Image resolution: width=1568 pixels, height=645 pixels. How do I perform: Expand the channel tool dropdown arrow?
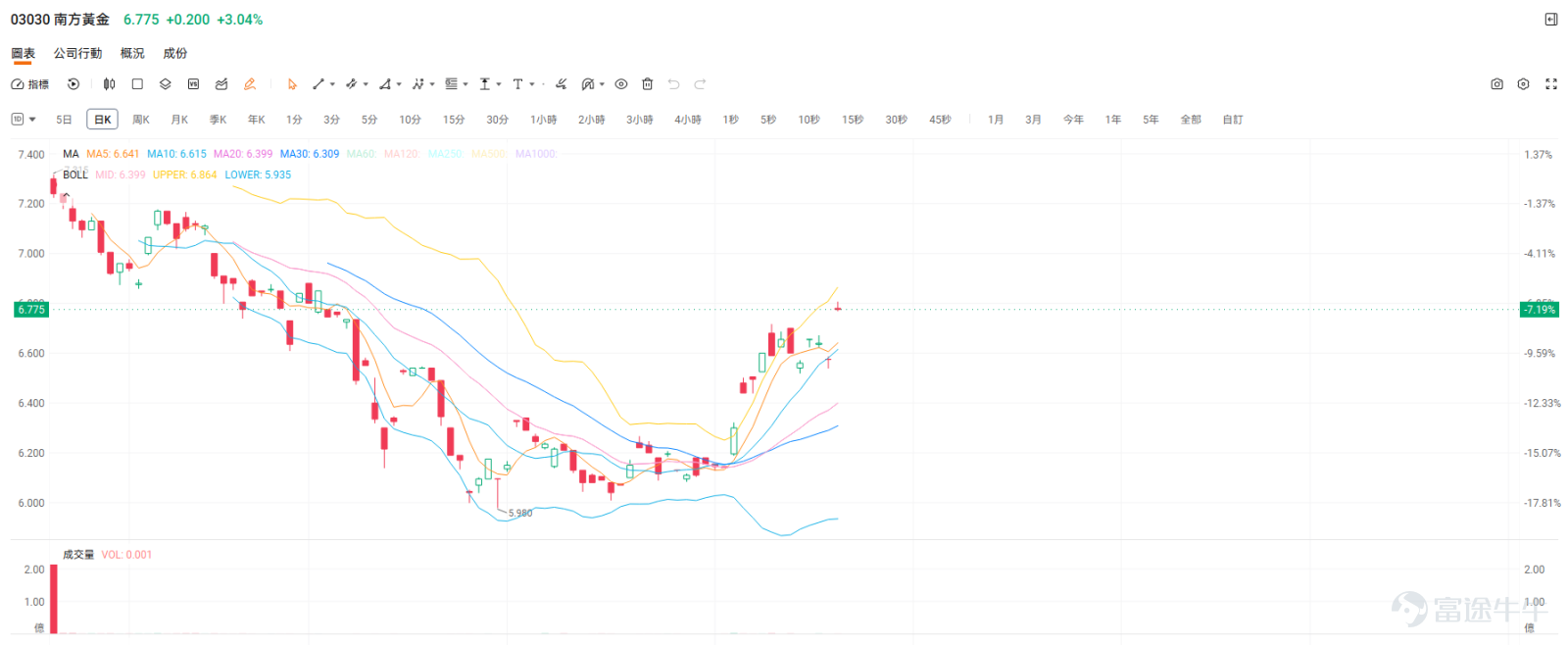coord(366,84)
